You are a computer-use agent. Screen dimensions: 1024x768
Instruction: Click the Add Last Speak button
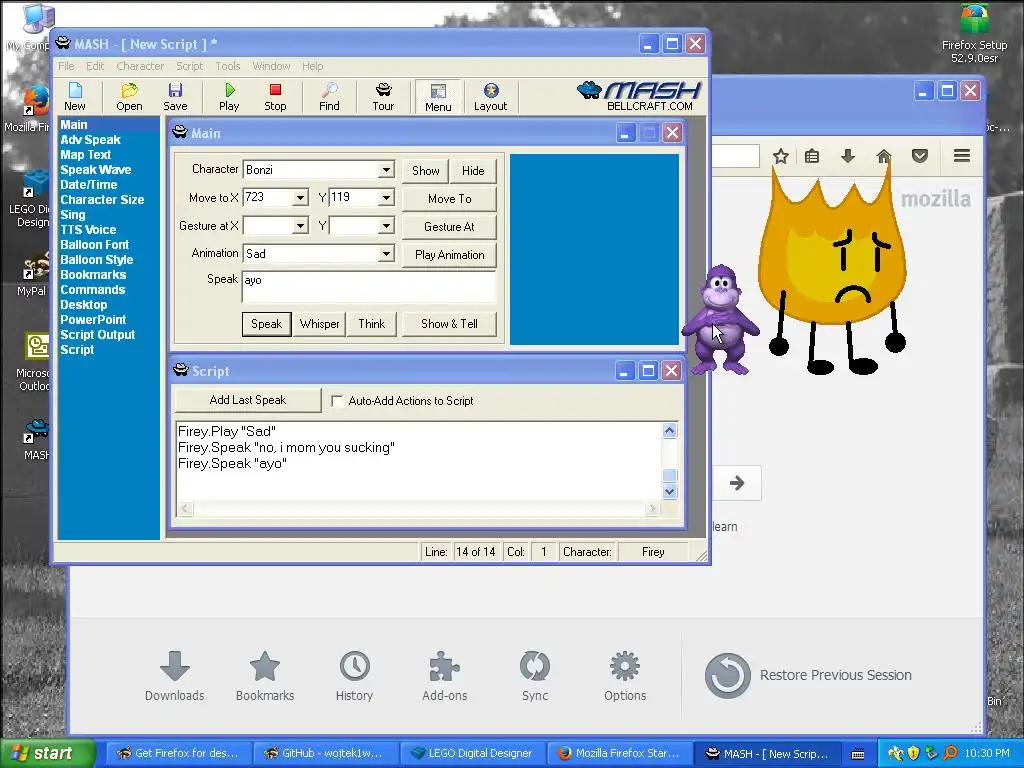[248, 400]
